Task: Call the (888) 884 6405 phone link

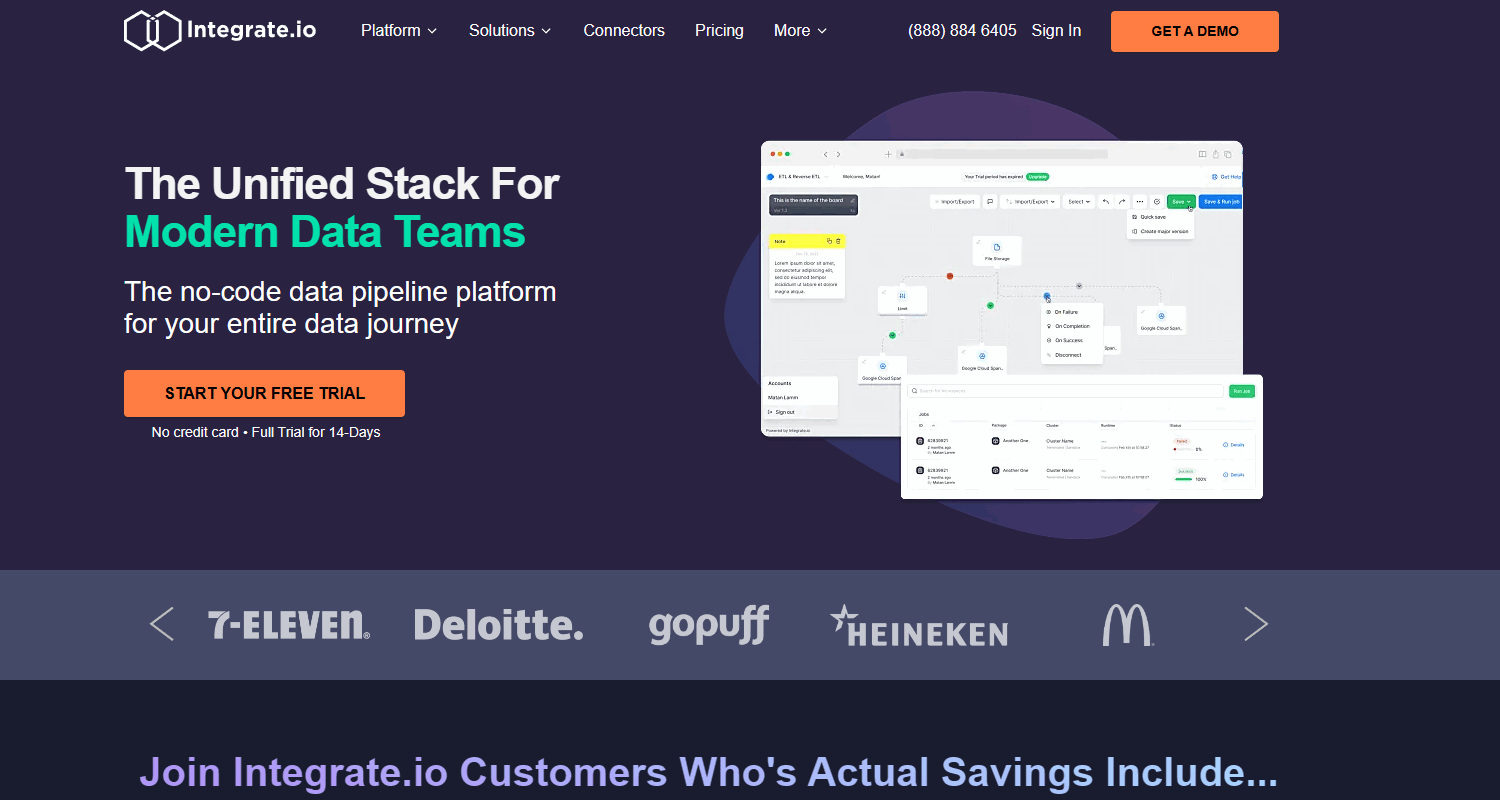Action: pos(962,31)
